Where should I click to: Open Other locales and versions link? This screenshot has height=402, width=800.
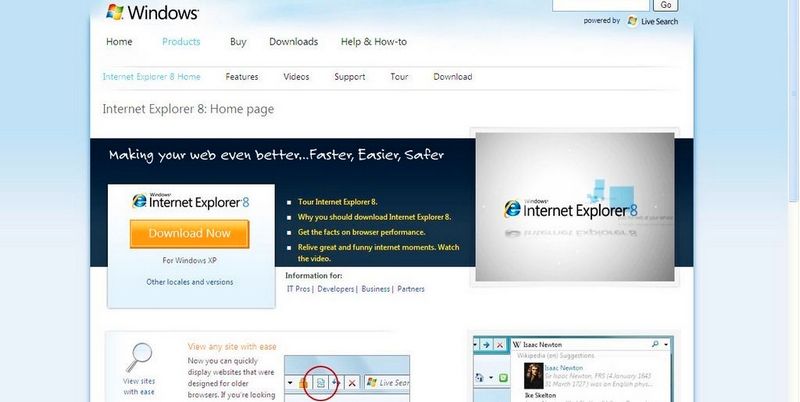190,282
